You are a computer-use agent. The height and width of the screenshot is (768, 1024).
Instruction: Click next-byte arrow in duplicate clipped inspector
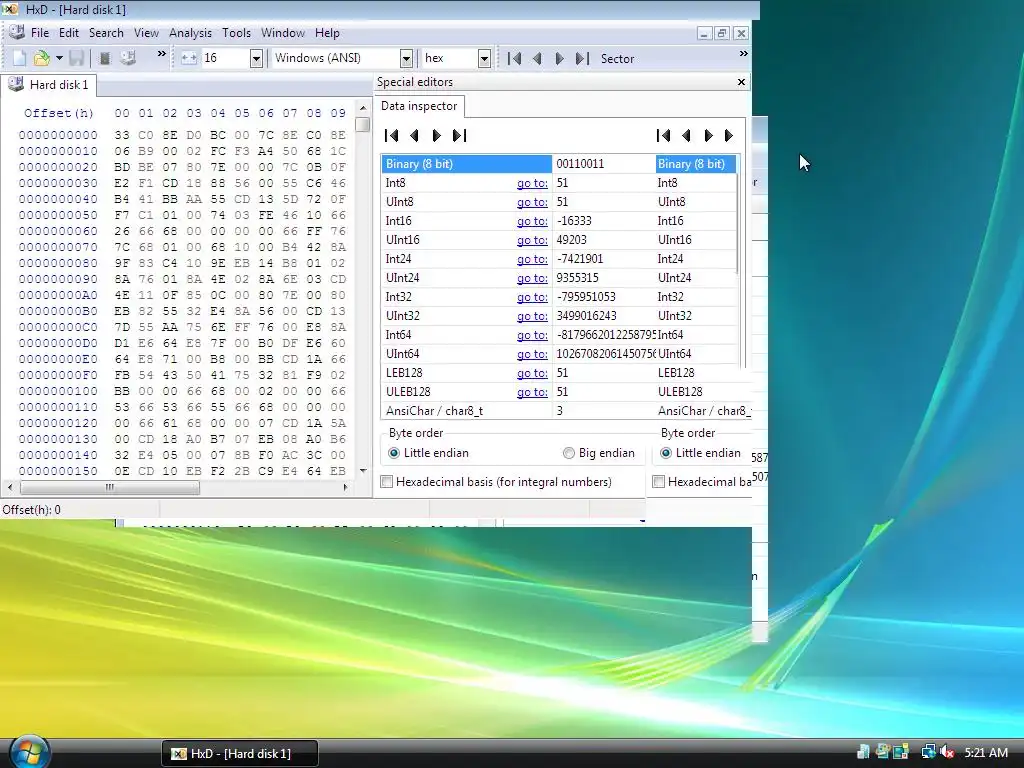click(x=708, y=135)
